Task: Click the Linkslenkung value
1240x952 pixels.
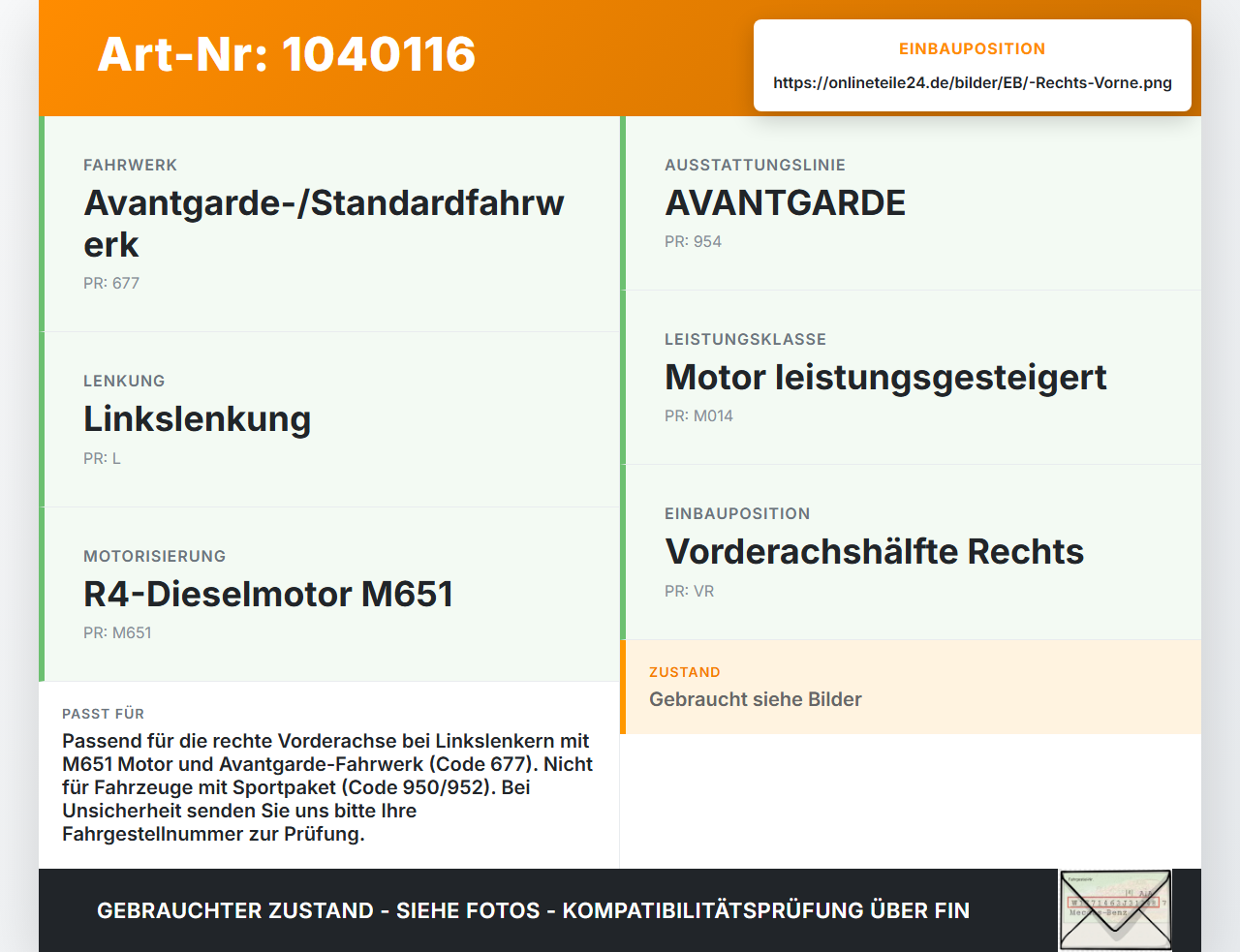Action: click(198, 418)
